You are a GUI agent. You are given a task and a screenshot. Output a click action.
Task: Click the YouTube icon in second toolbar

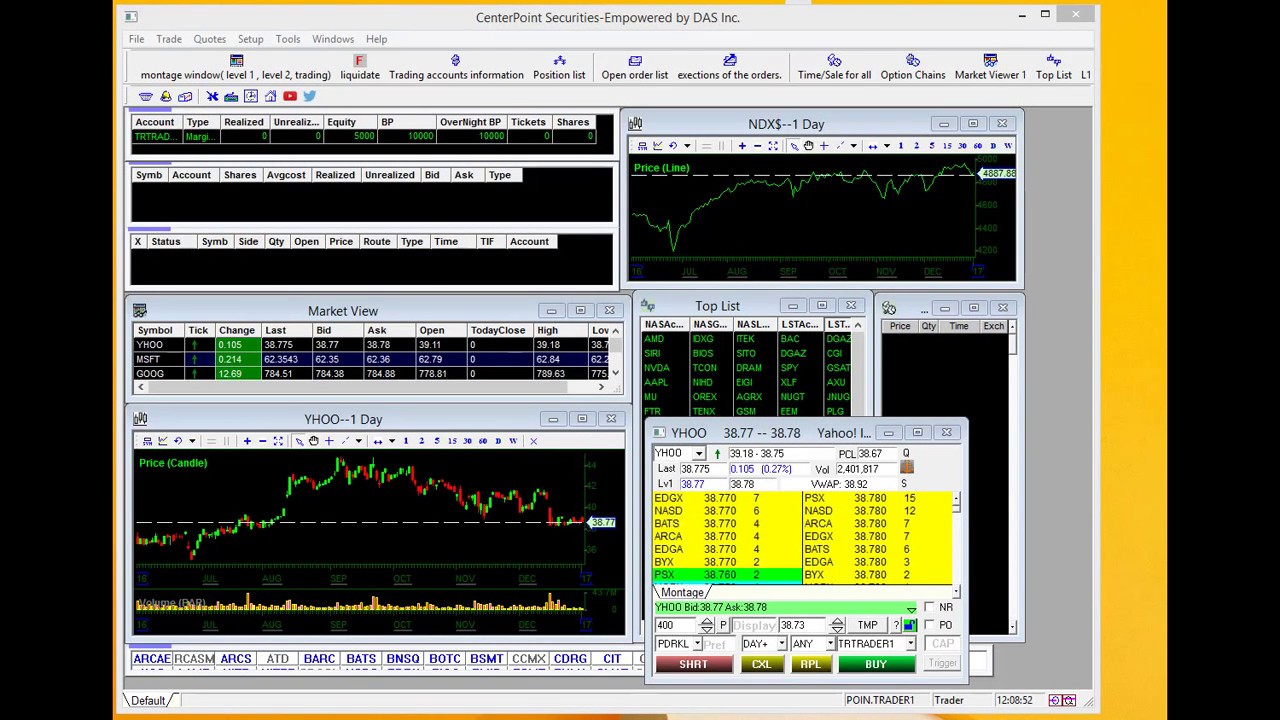290,96
